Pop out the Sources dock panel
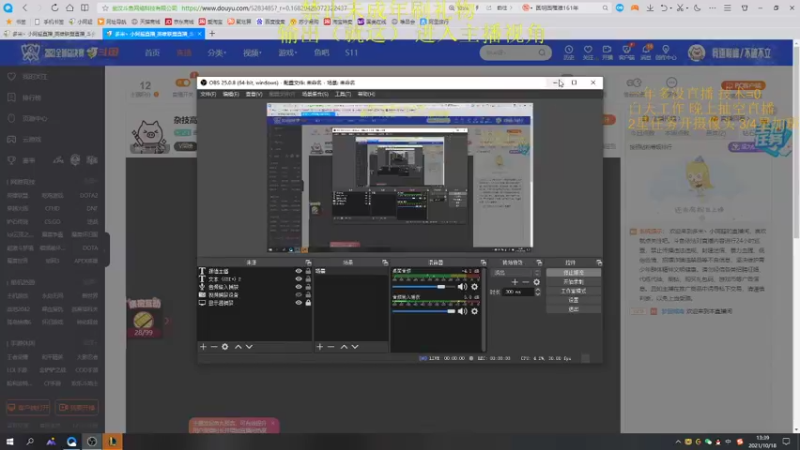Image resolution: width=800 pixels, height=450 pixels. 308,262
